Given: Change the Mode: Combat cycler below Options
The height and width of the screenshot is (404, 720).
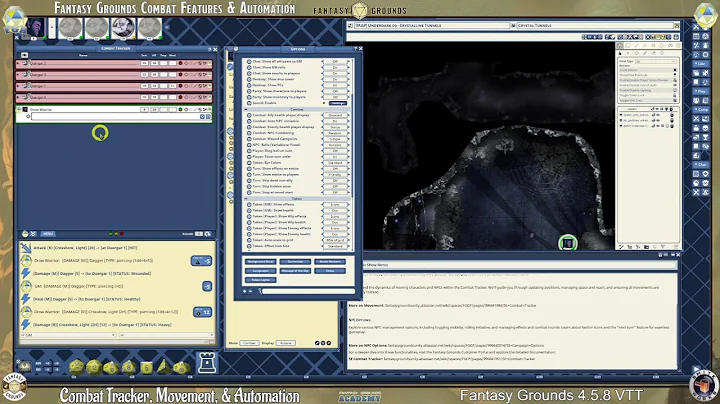Looking at the screenshot, I should pos(249,343).
